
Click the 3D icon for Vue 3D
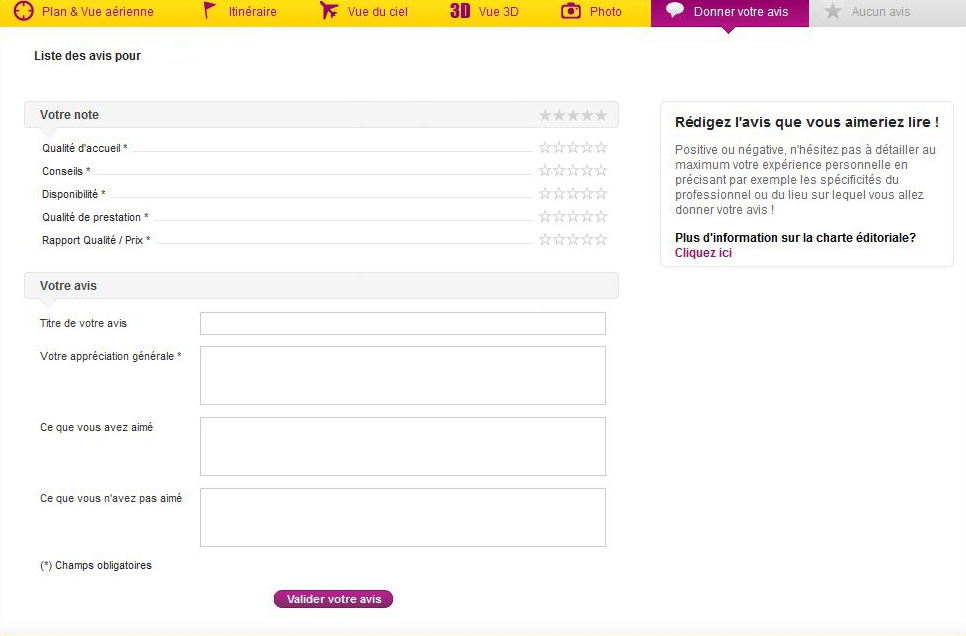coord(460,12)
